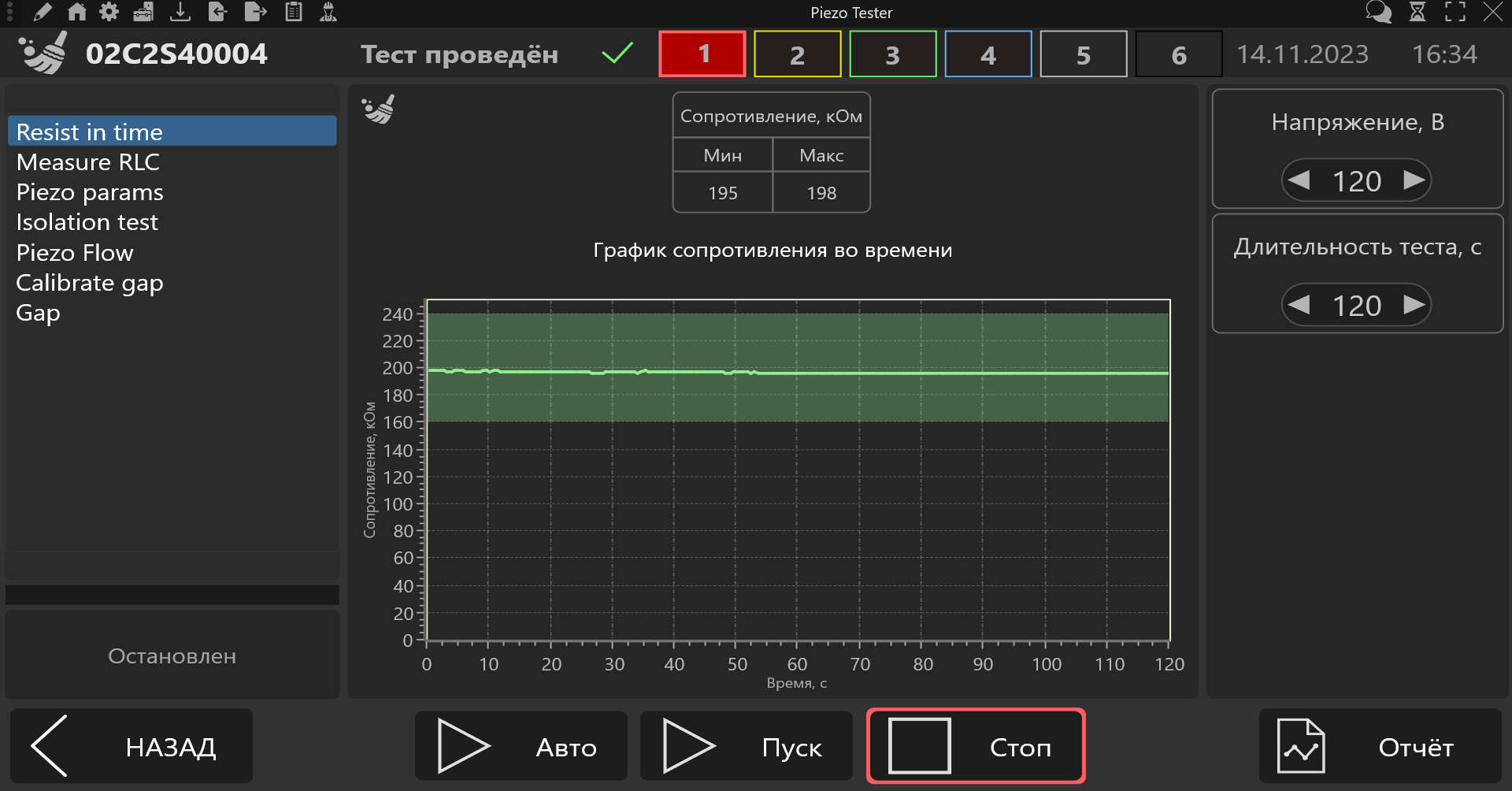This screenshot has width=1512, height=791.
Task: Select channel 1 red button
Action: [x=702, y=54]
